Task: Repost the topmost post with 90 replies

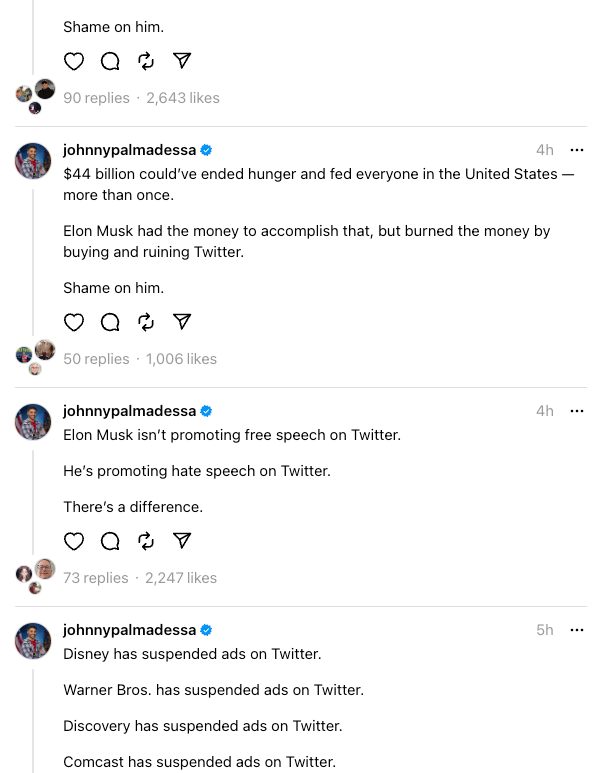Action: click(146, 61)
